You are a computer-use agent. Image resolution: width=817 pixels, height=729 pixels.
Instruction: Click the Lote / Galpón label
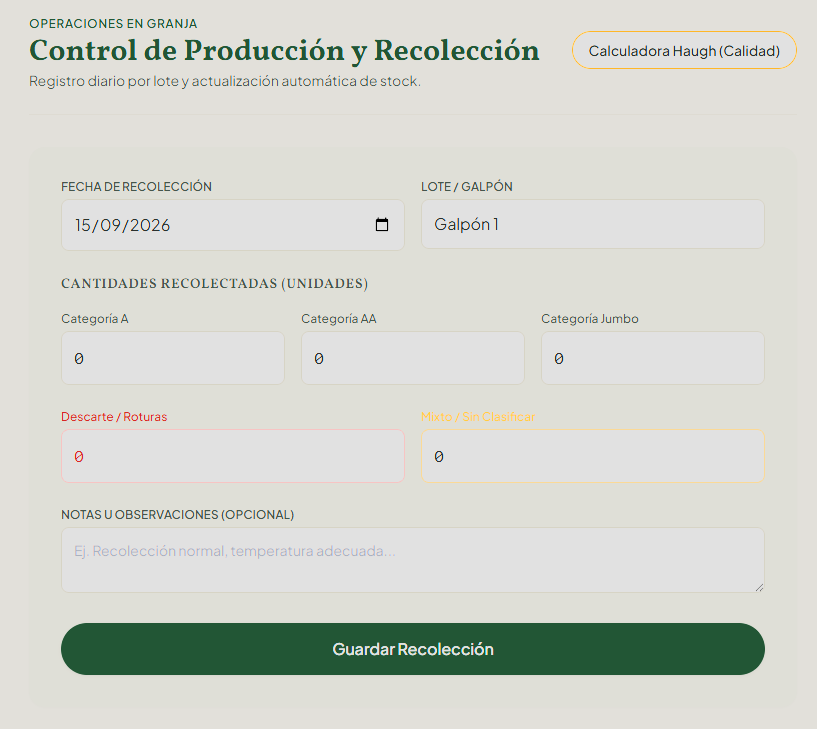tap(467, 187)
